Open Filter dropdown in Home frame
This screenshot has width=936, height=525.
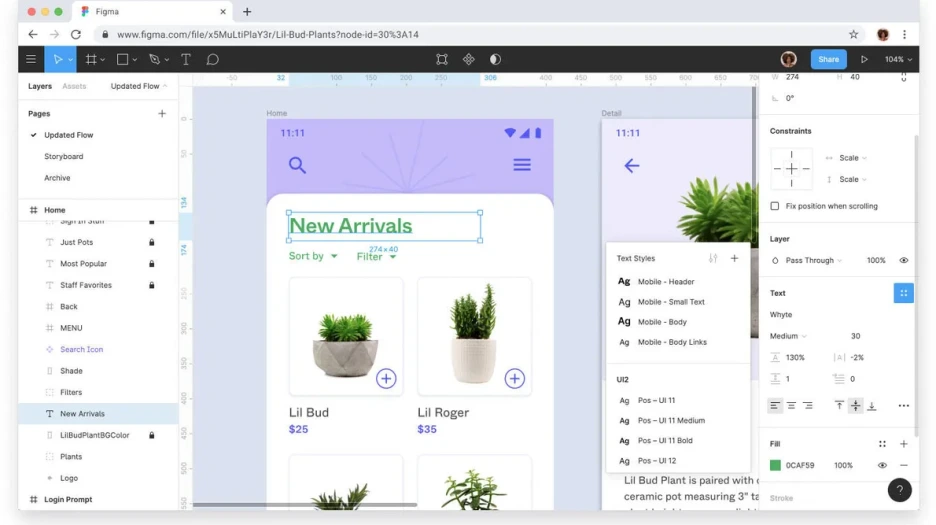click(x=376, y=257)
